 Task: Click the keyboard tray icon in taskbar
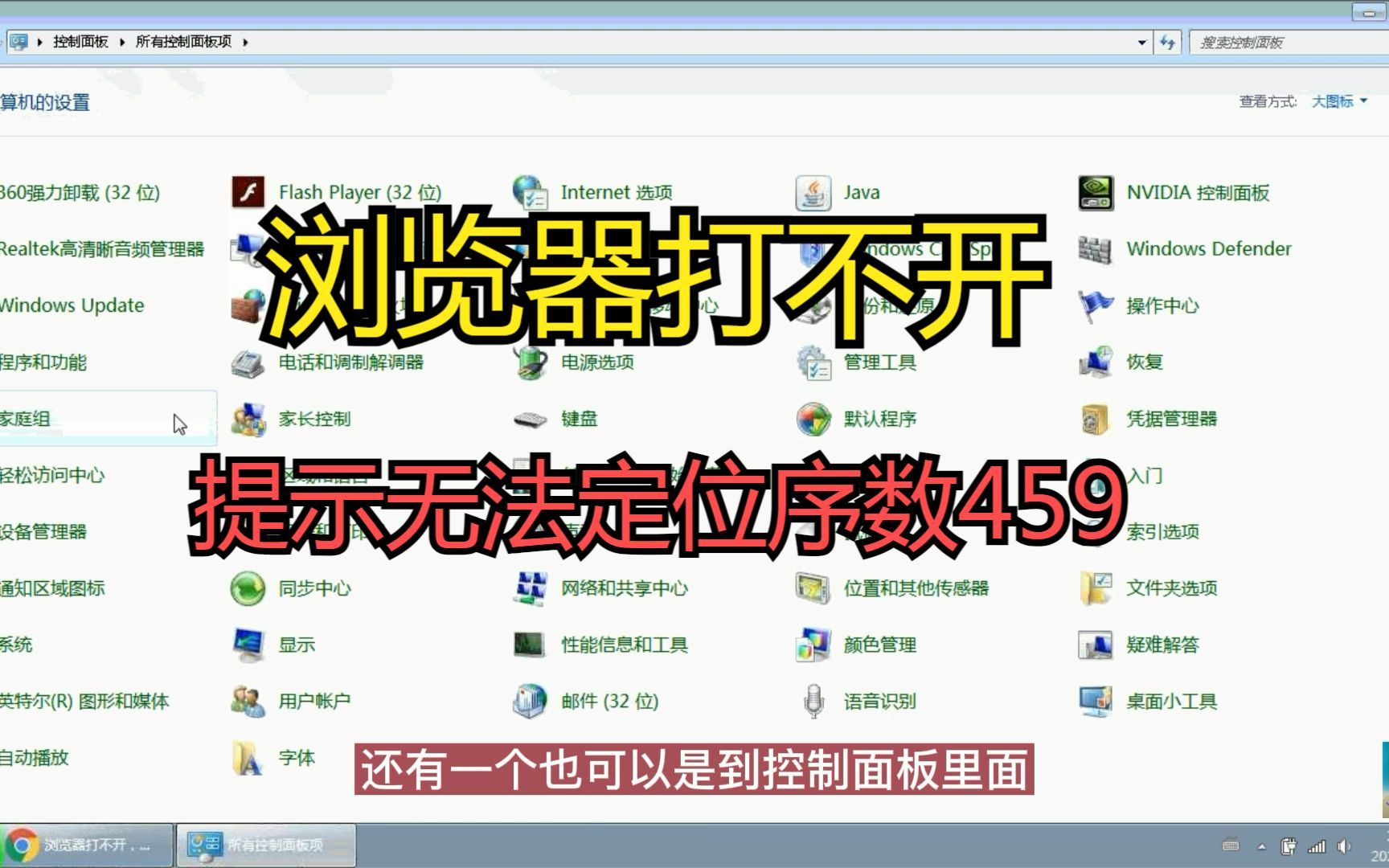1230,845
